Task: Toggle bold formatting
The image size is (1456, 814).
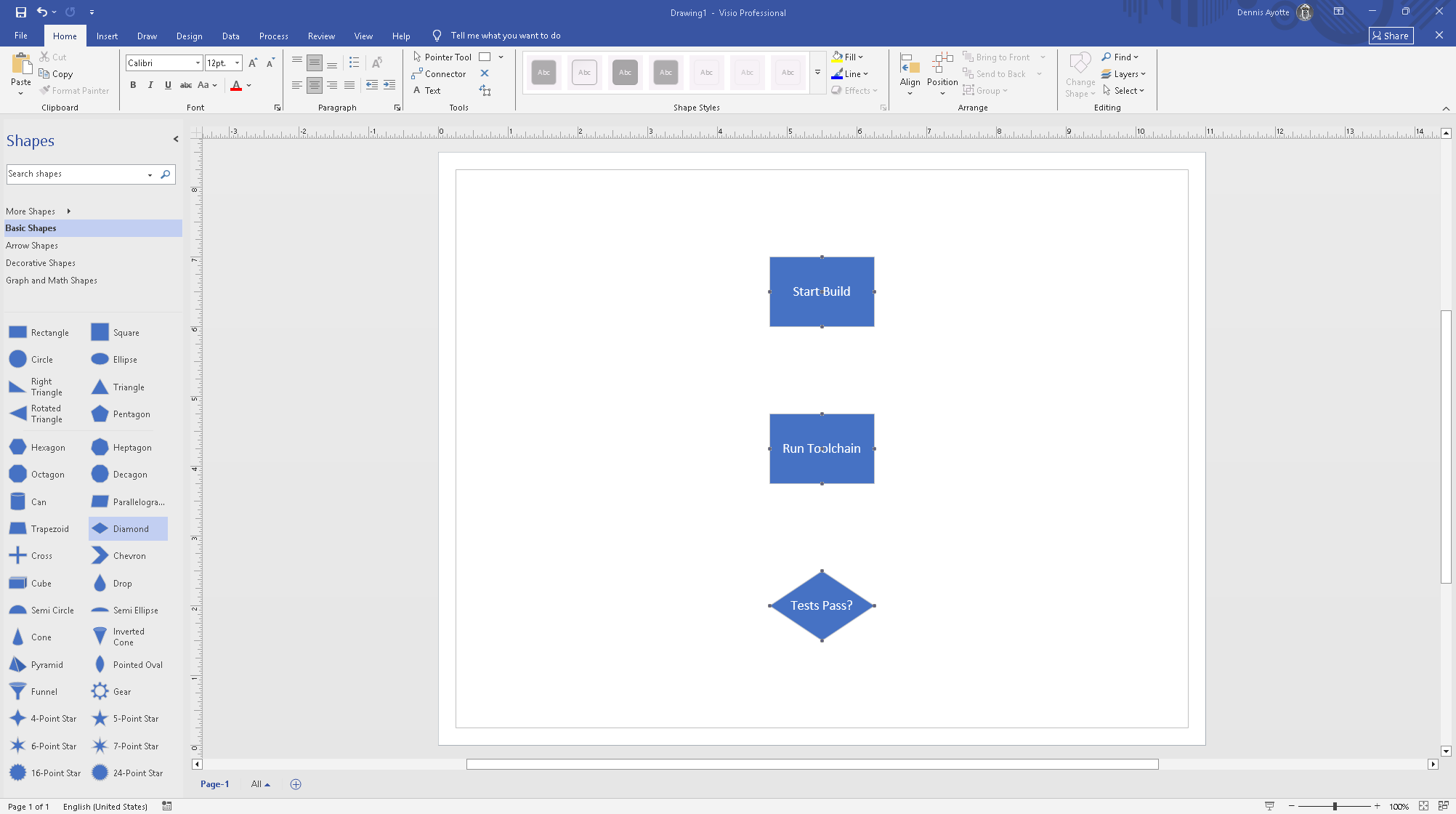Action: [133, 85]
